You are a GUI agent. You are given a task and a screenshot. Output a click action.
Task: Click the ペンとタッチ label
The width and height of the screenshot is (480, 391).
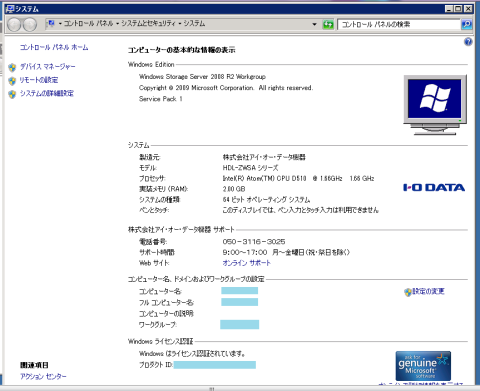coord(154,210)
